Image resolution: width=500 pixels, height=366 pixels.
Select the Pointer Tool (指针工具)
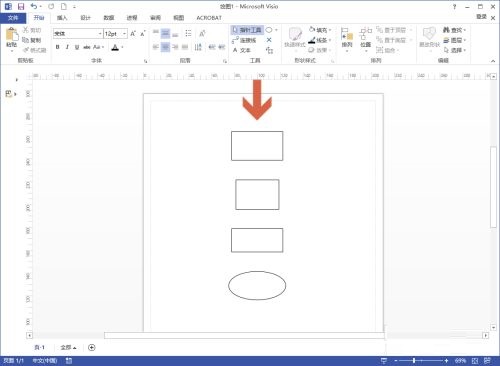(247, 30)
